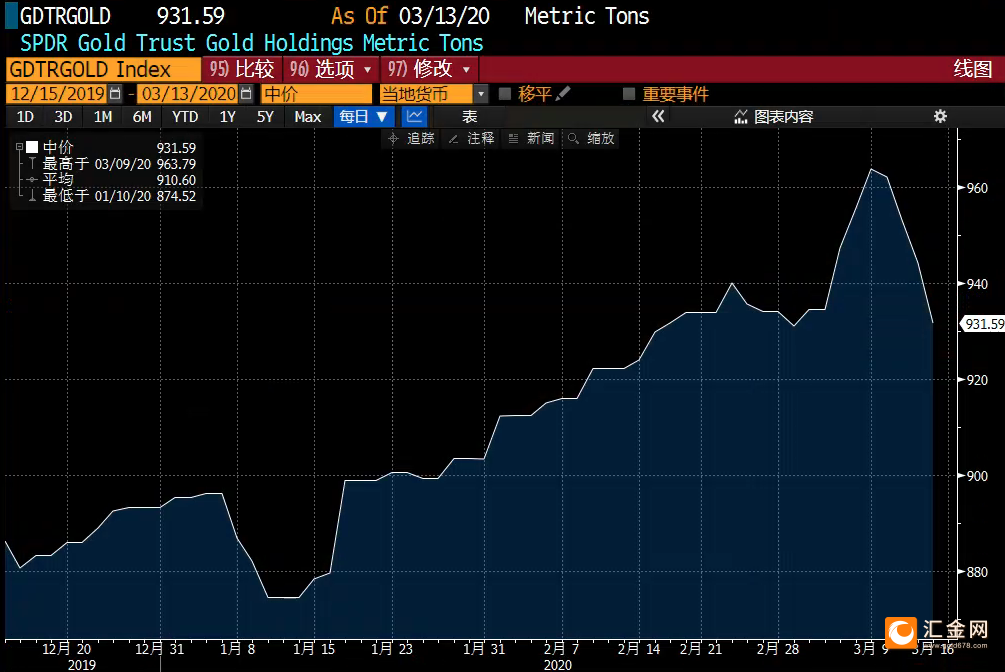Enable the 移平 checkbox
The image size is (1005, 672).
tap(505, 94)
